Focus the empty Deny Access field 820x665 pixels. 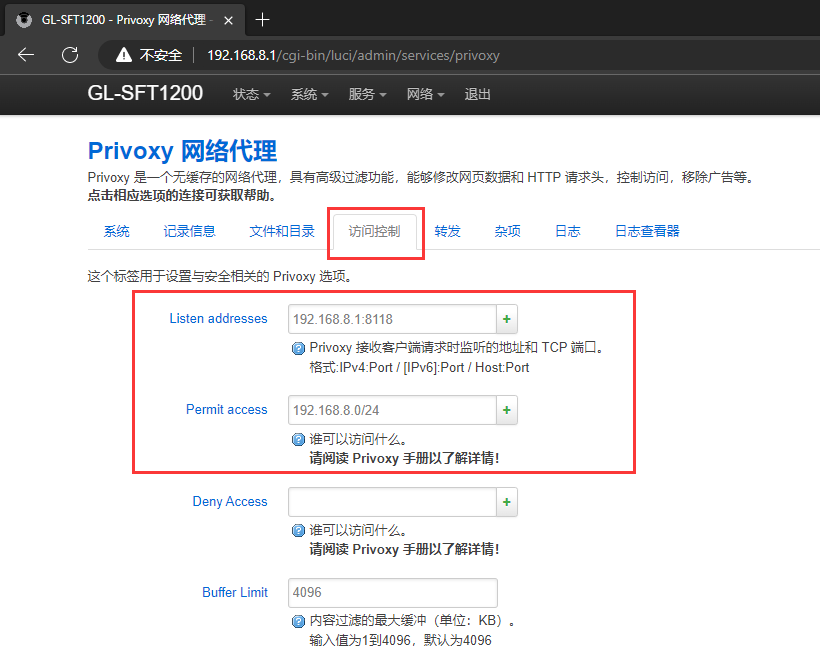coord(392,502)
